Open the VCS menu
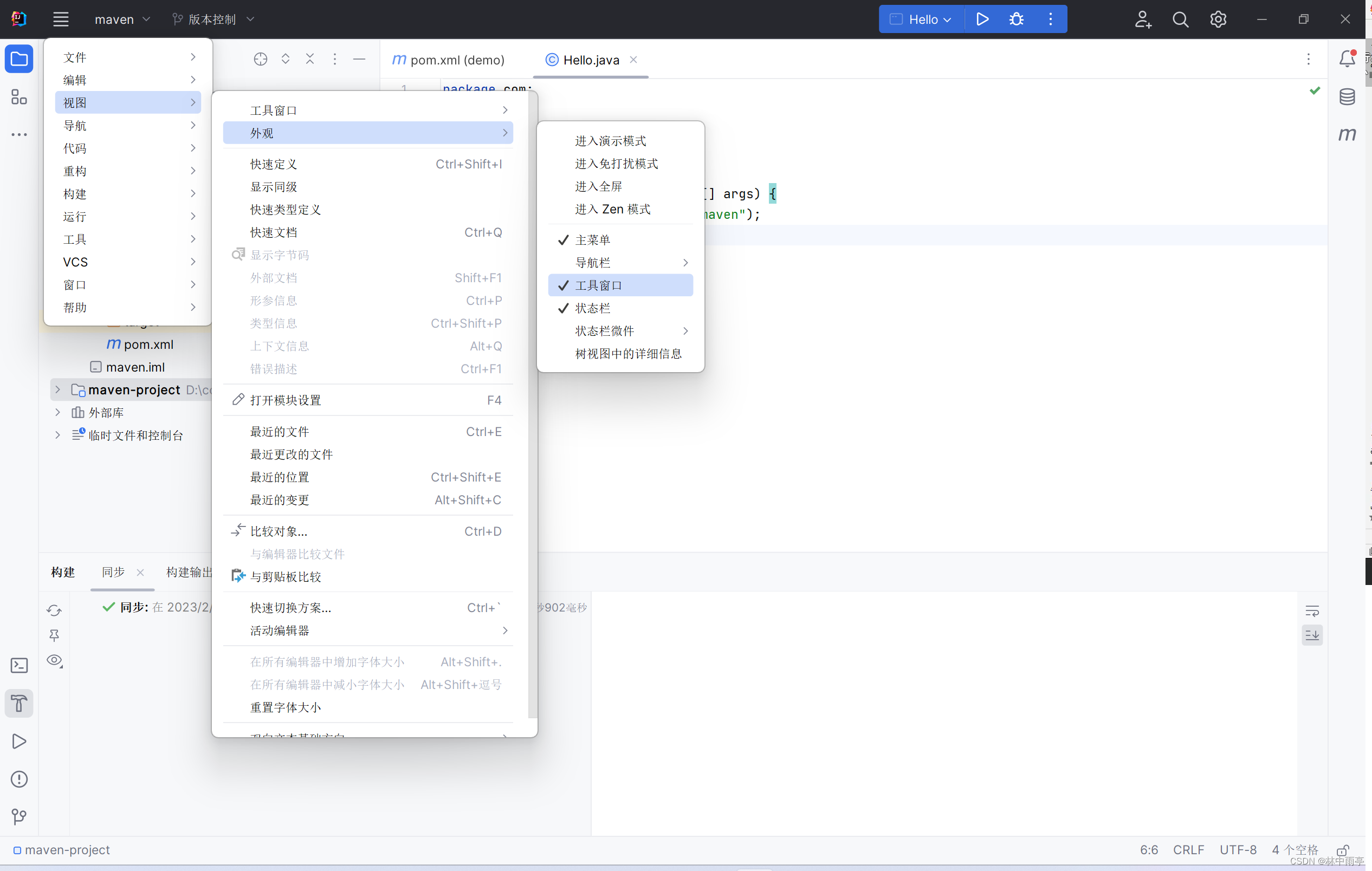The height and width of the screenshot is (871, 1372). point(128,262)
